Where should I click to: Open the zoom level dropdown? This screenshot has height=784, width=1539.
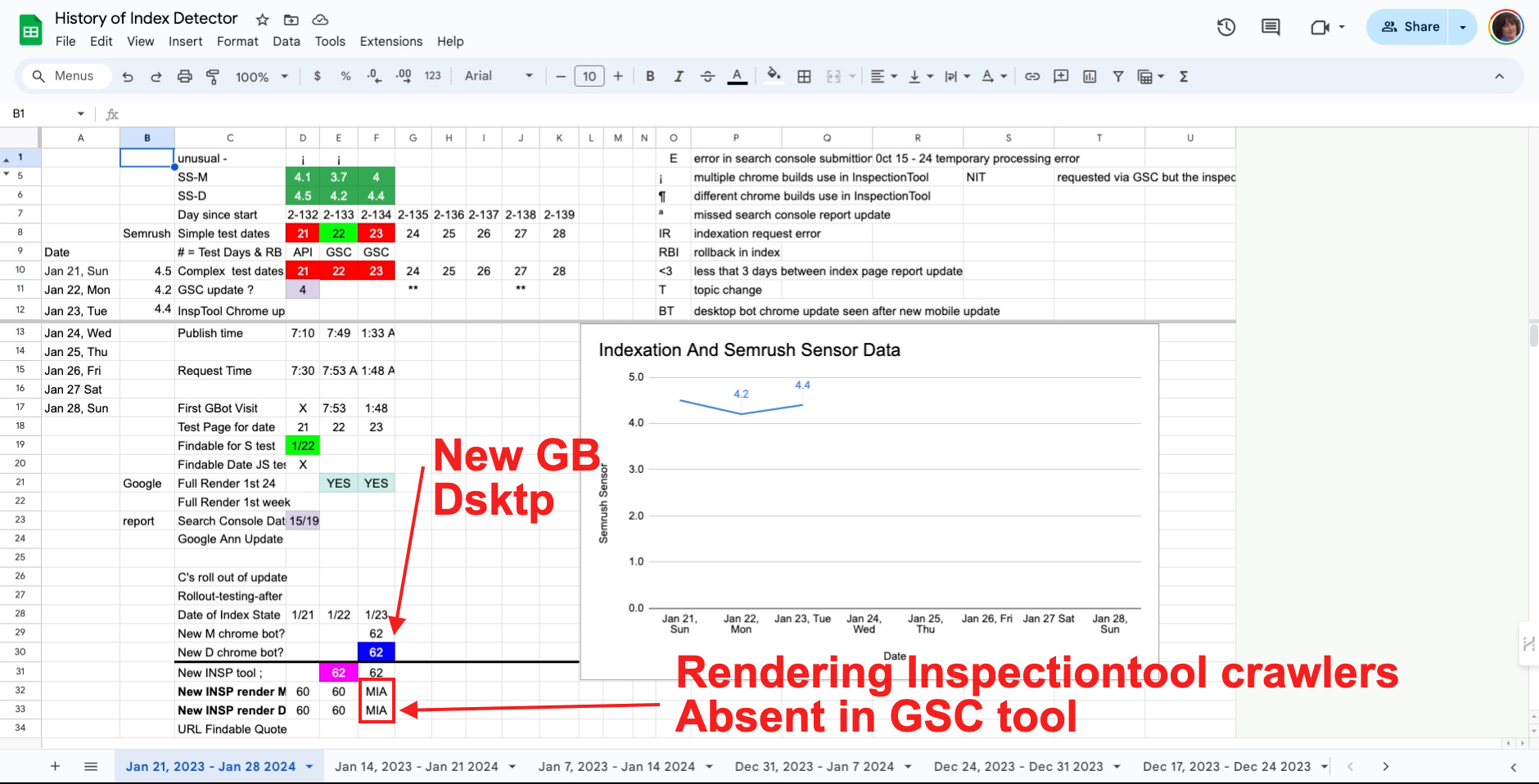pyautogui.click(x=262, y=76)
